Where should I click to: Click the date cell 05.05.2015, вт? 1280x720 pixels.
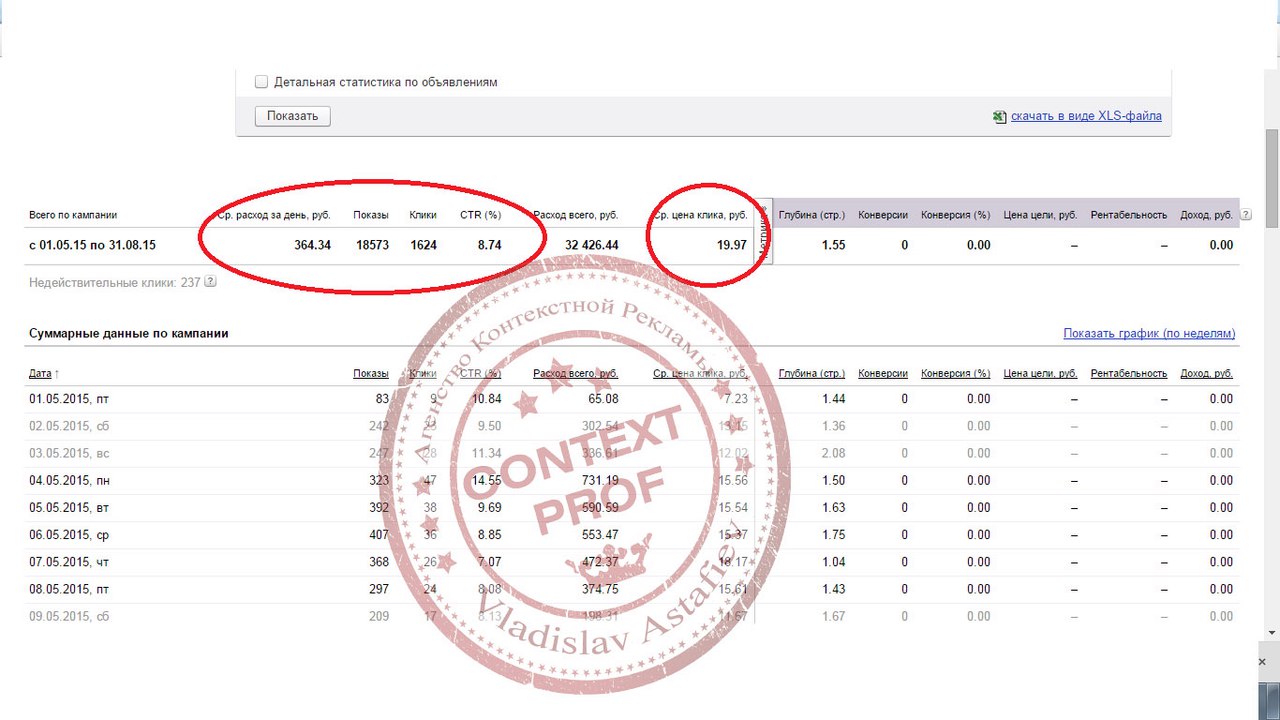(68, 508)
